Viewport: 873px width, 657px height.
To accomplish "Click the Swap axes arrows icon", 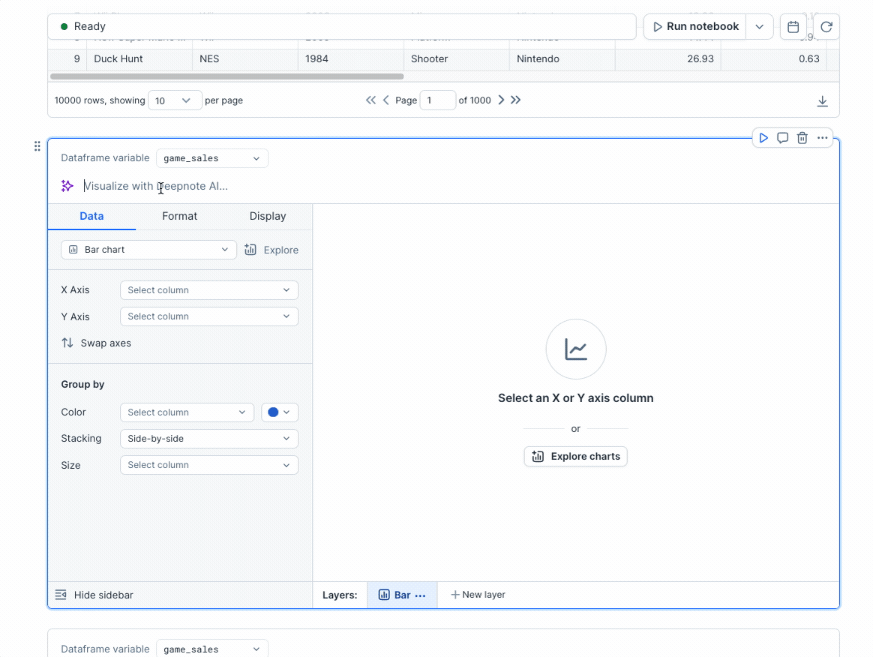I will tap(67, 343).
